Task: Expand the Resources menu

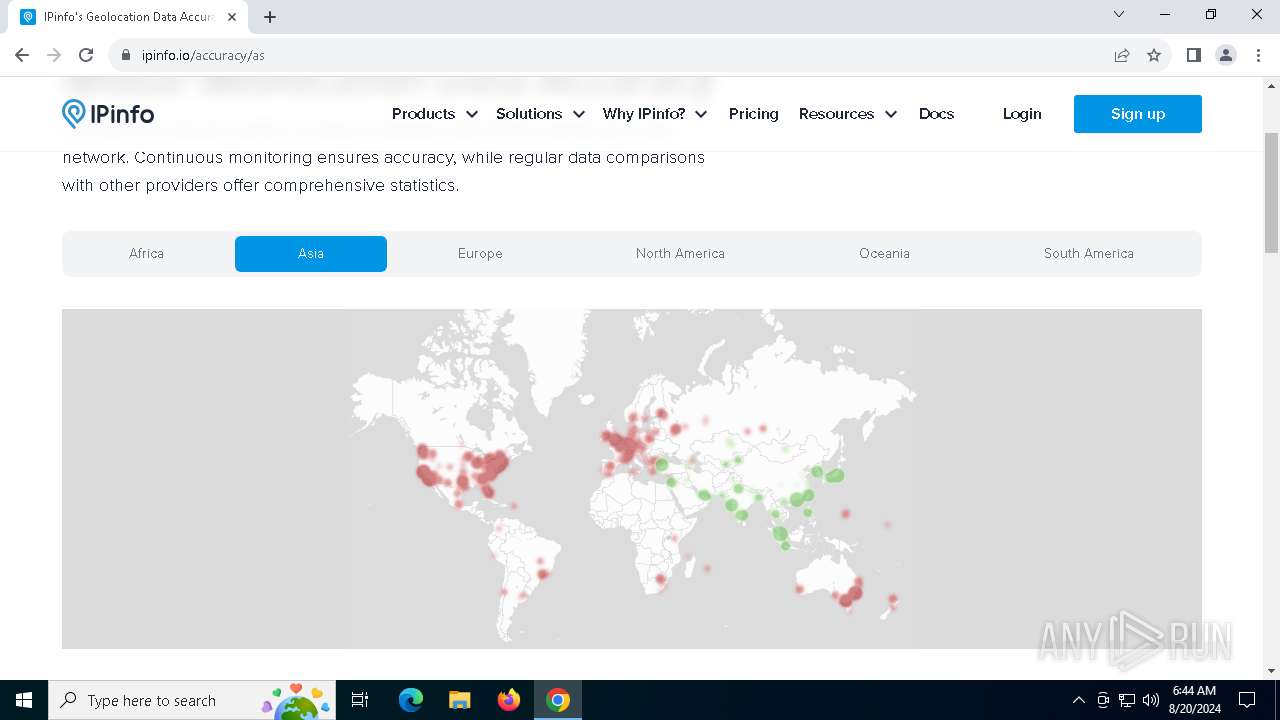Action: click(x=848, y=114)
